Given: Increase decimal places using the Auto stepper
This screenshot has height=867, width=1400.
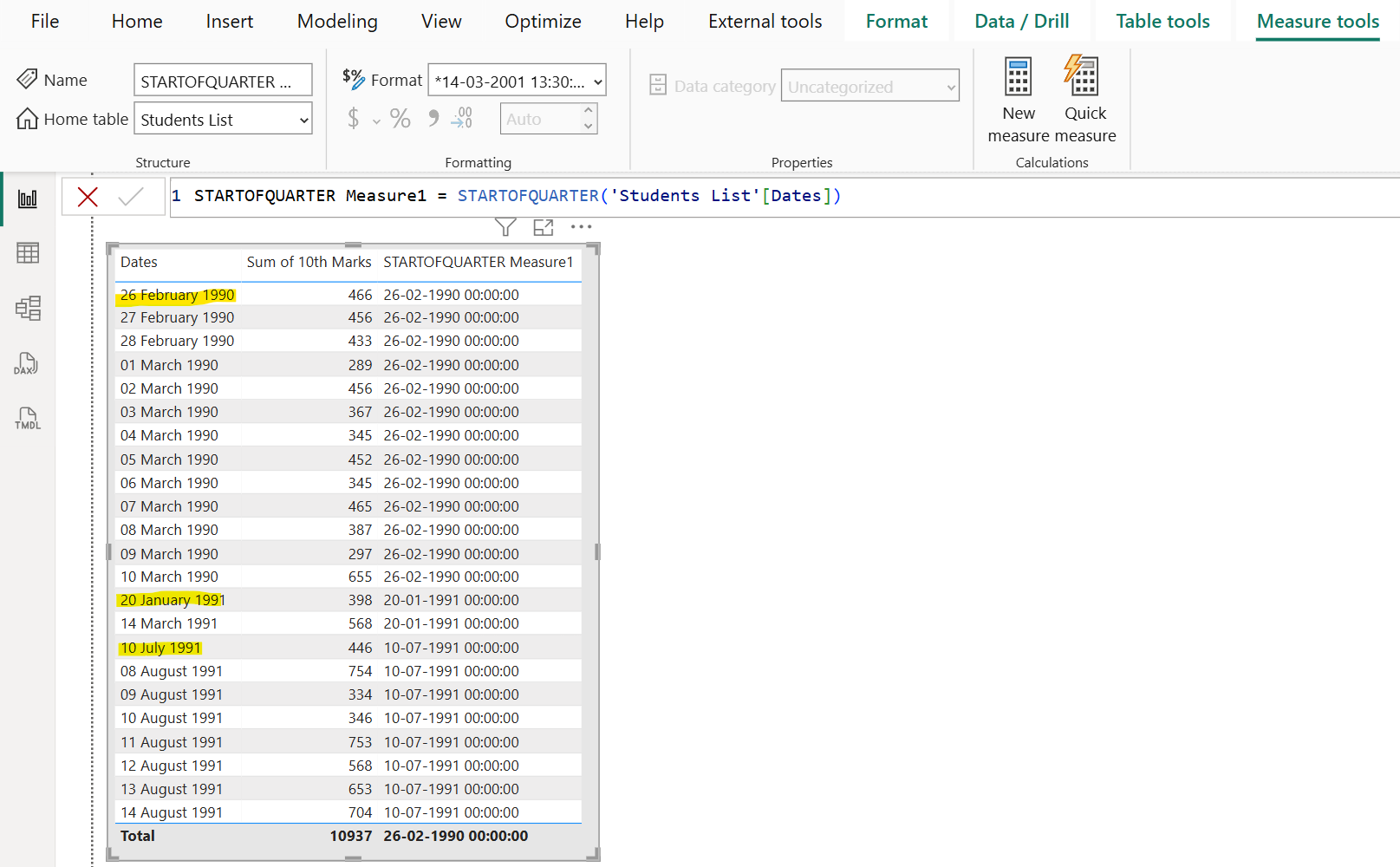Looking at the screenshot, I should tap(589, 112).
